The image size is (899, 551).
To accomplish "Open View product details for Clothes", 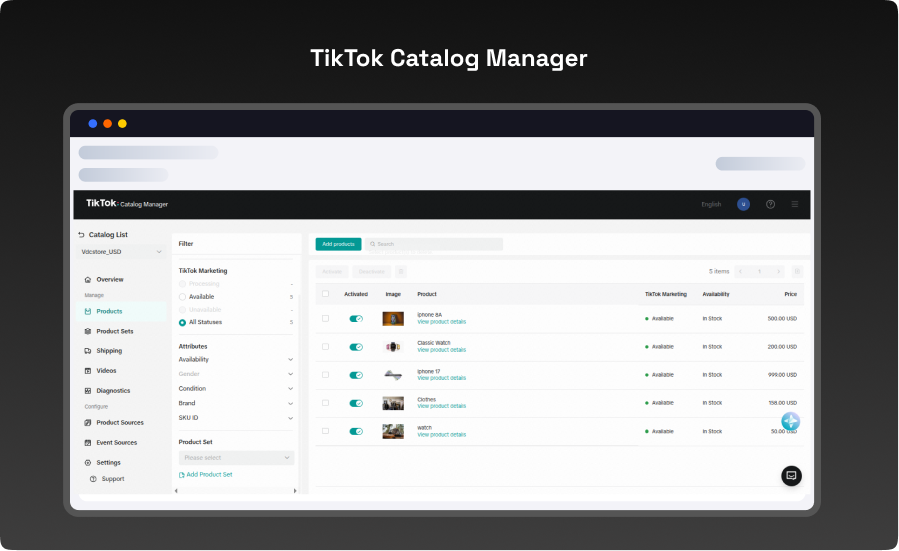I will coord(441,406).
